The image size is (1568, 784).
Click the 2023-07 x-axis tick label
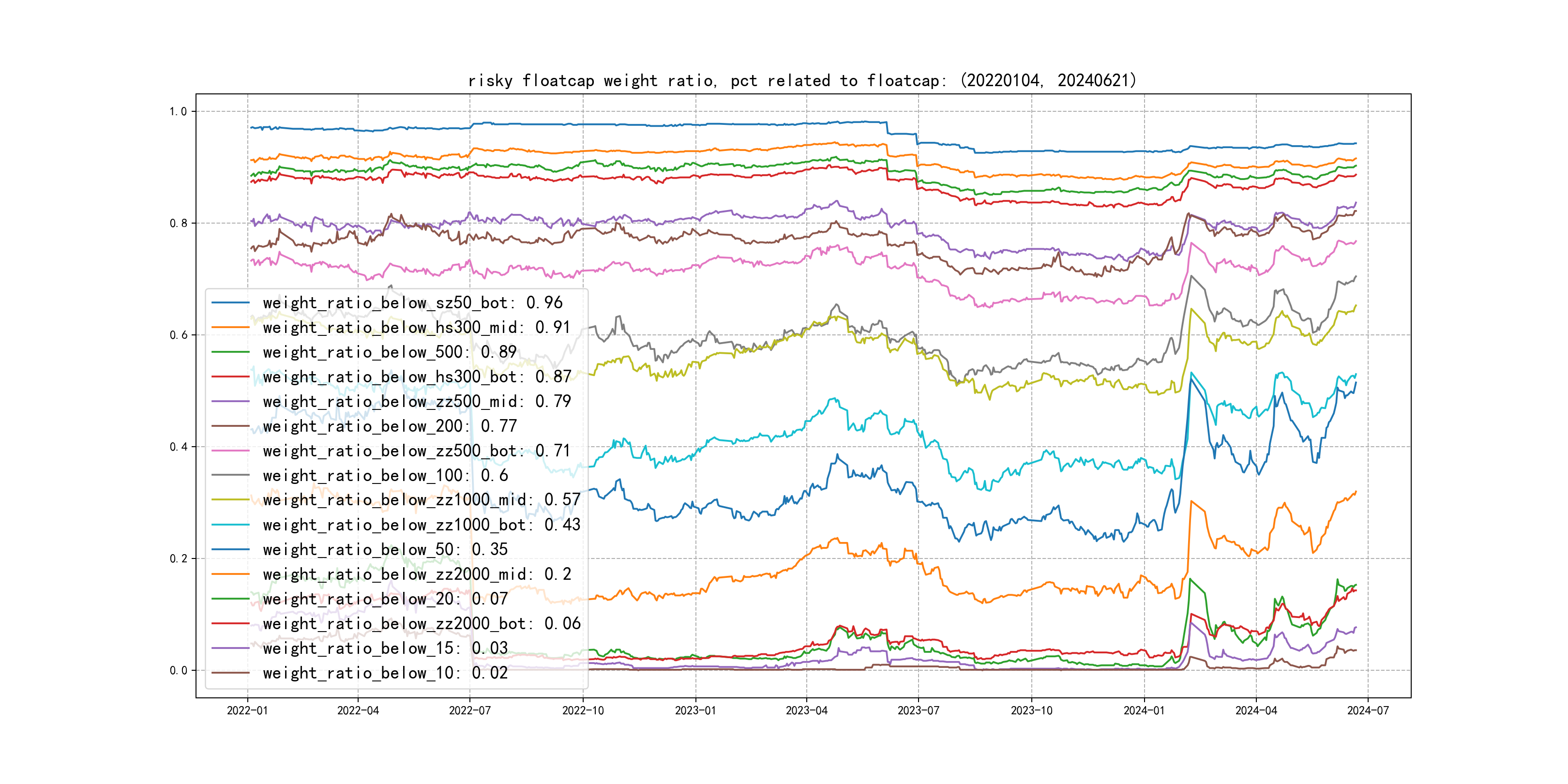pyautogui.click(x=918, y=710)
